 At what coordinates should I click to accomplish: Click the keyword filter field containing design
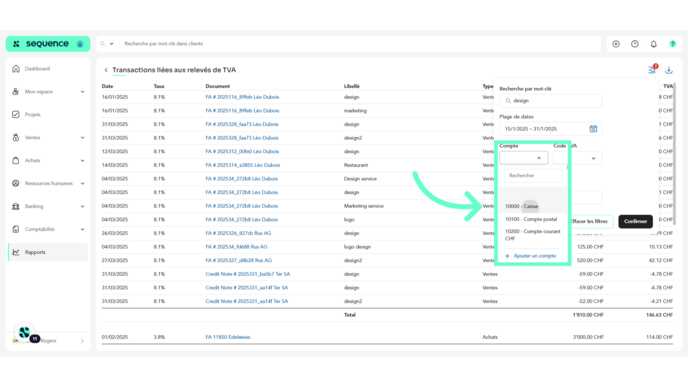pos(551,100)
